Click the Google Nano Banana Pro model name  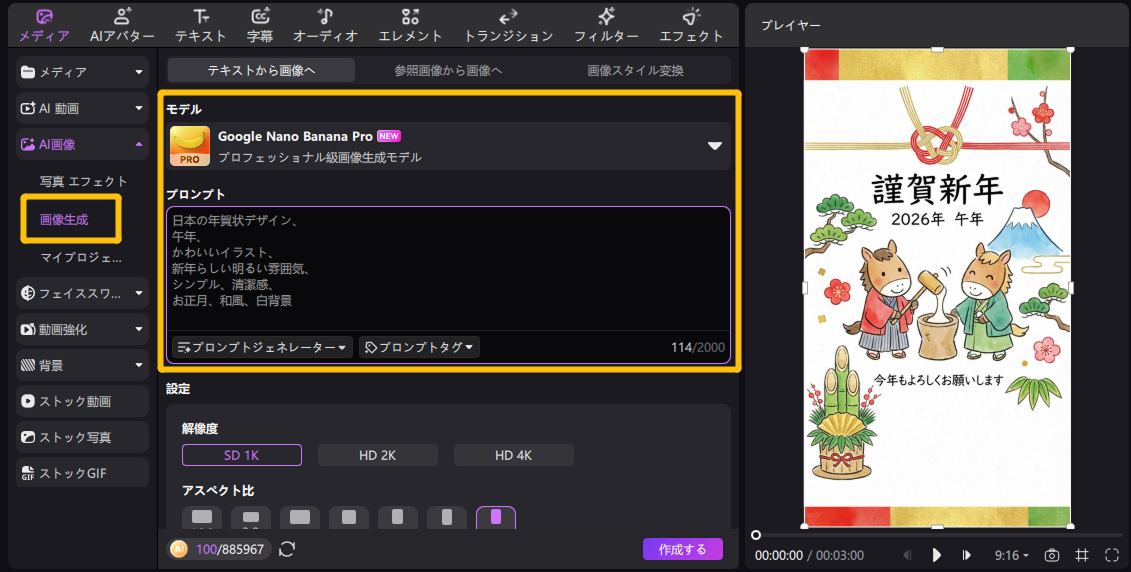295,136
